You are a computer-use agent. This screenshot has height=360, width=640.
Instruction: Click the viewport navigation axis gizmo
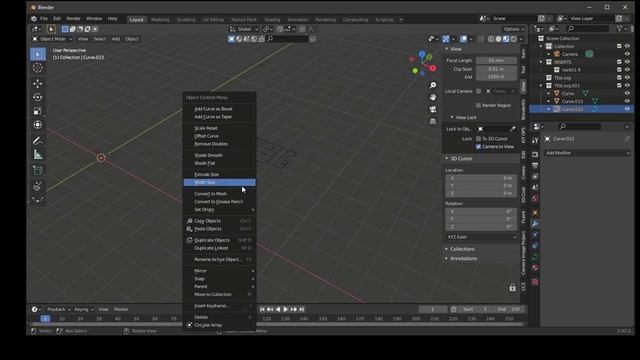tap(422, 63)
